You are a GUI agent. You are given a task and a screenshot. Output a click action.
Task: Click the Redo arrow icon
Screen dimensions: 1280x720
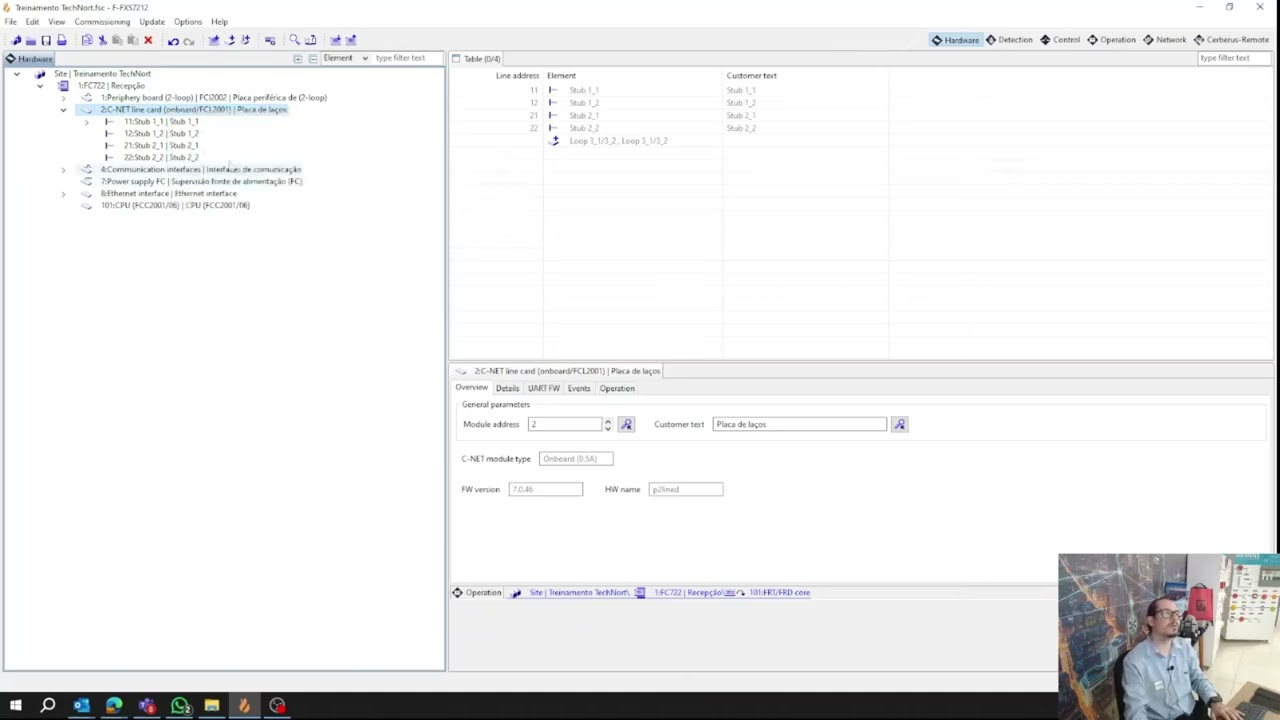(188, 40)
